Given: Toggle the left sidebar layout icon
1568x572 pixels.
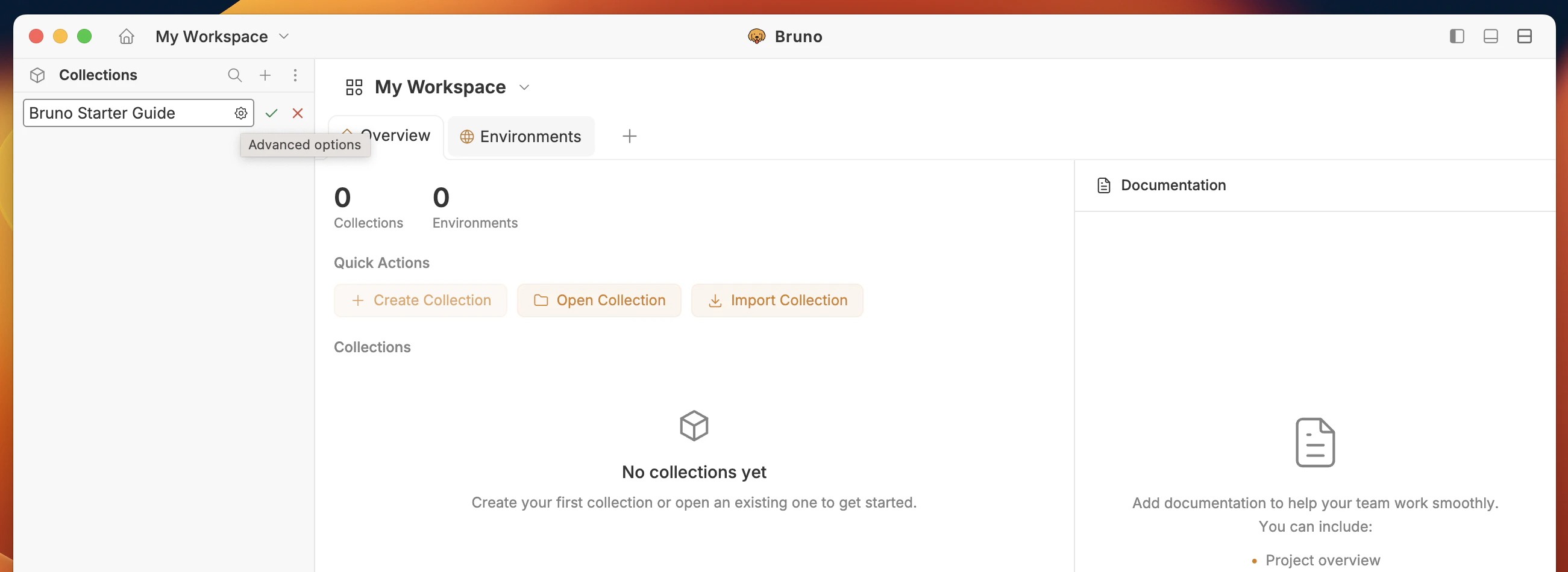Looking at the screenshot, I should 1457,37.
